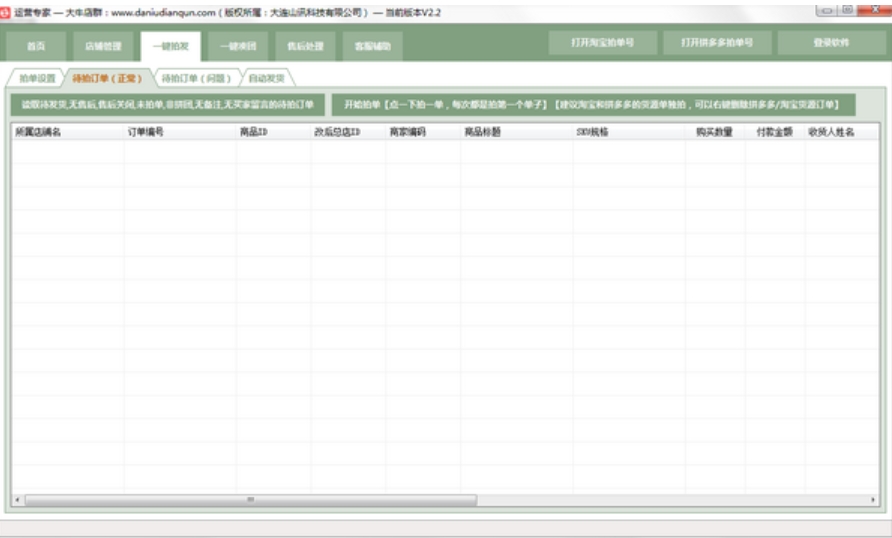Select the 自动发货 sub-tab
Viewport: 892px width, 538px height.
point(266,78)
